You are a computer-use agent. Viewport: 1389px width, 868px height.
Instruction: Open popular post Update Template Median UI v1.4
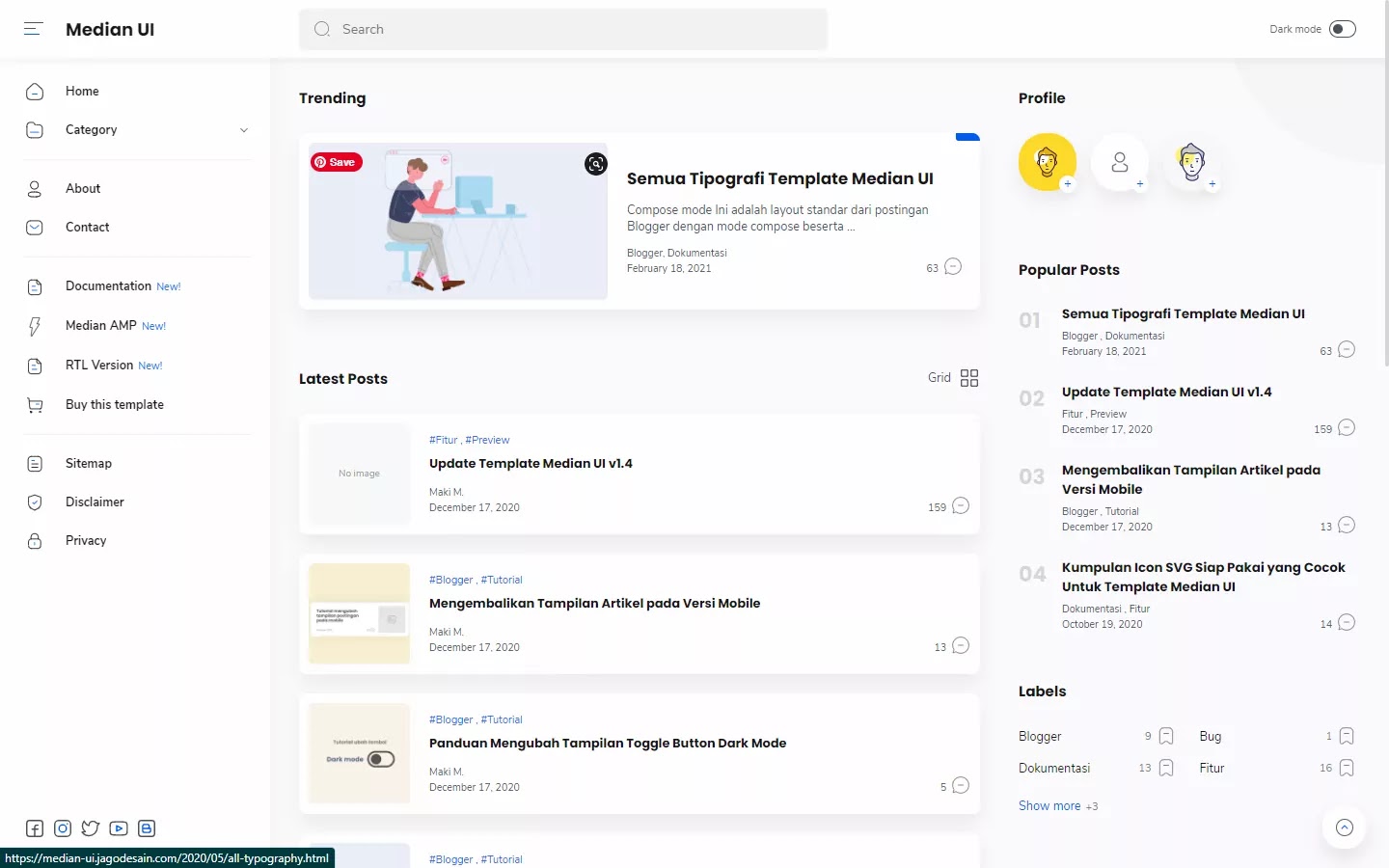pos(1167,393)
